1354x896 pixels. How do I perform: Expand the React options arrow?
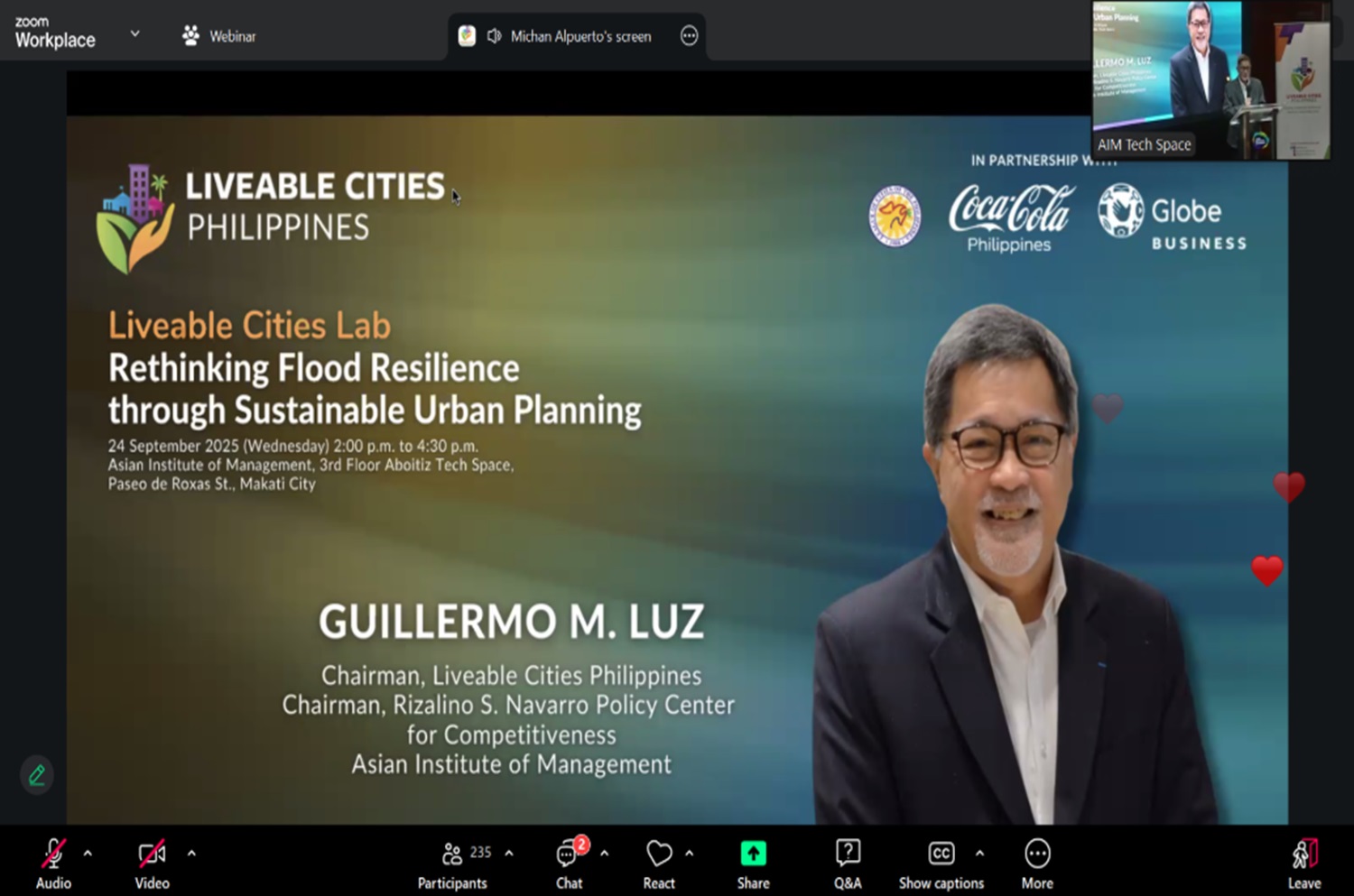[690, 853]
